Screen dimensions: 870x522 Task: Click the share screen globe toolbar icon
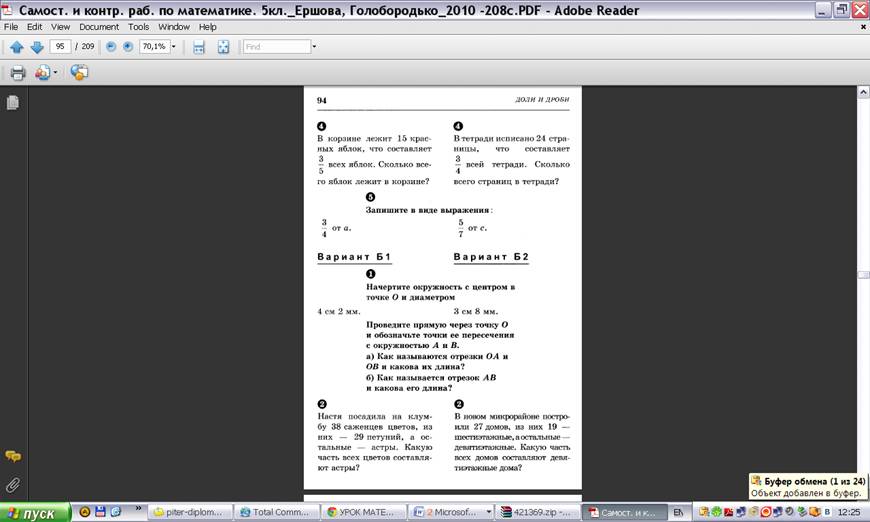tap(79, 72)
